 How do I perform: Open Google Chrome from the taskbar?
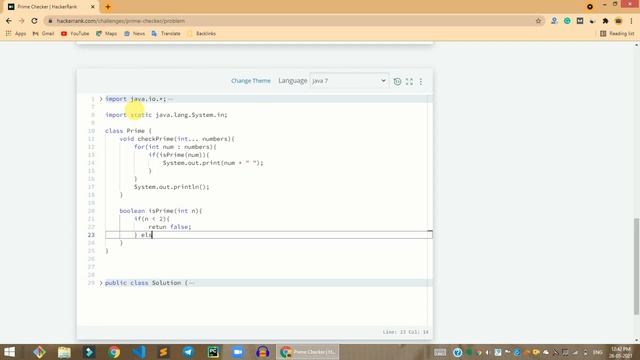[114, 352]
